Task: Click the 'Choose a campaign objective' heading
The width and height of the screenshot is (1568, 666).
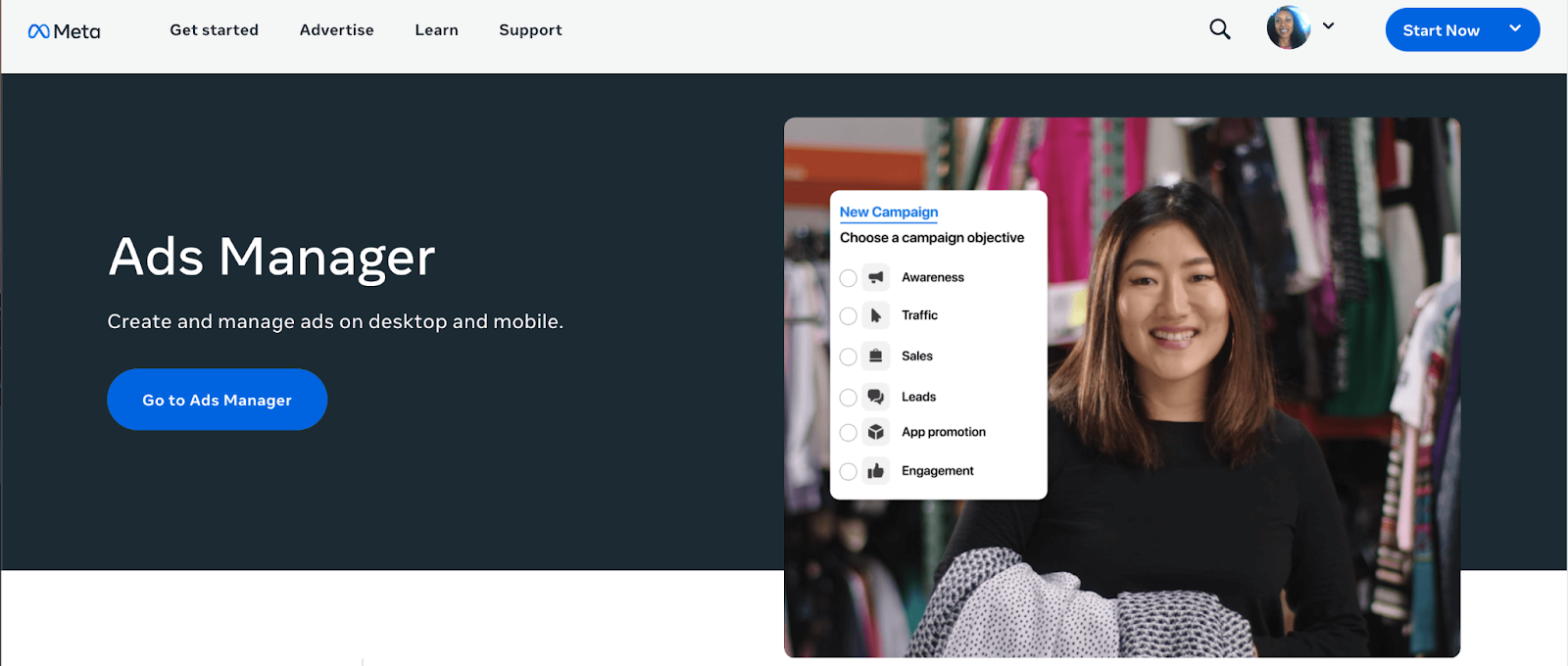Action: (x=932, y=238)
